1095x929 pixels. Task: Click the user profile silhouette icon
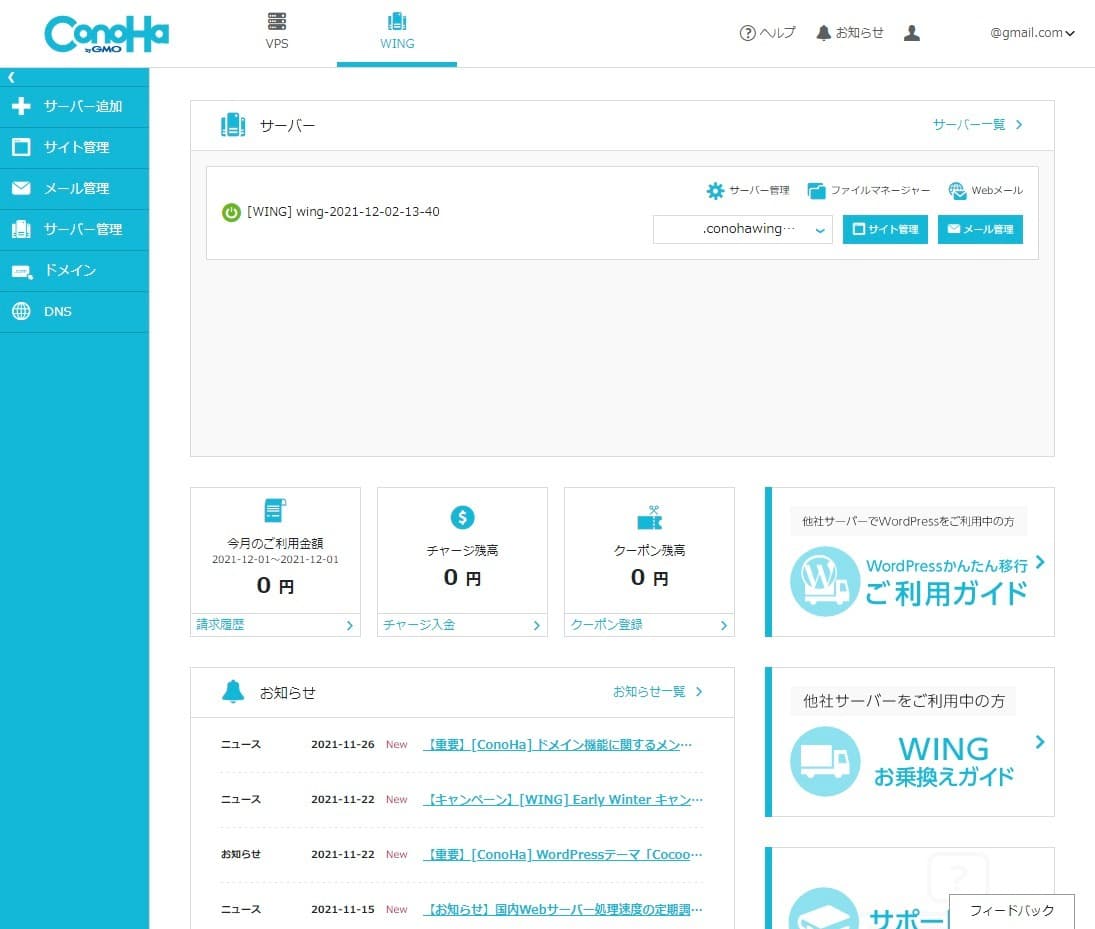click(911, 33)
